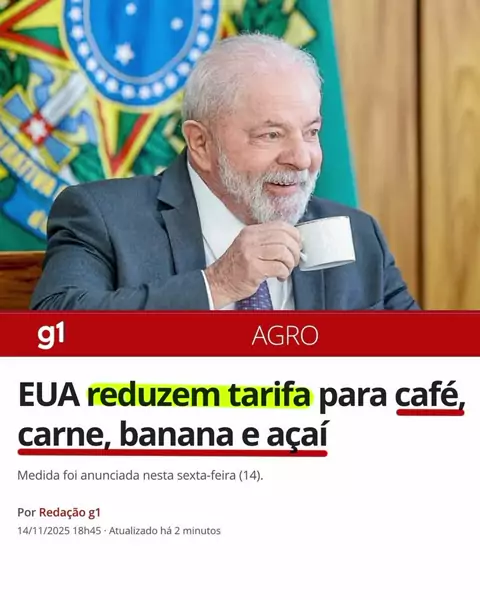Click the word 'EUA' starting the headline

click(49, 396)
